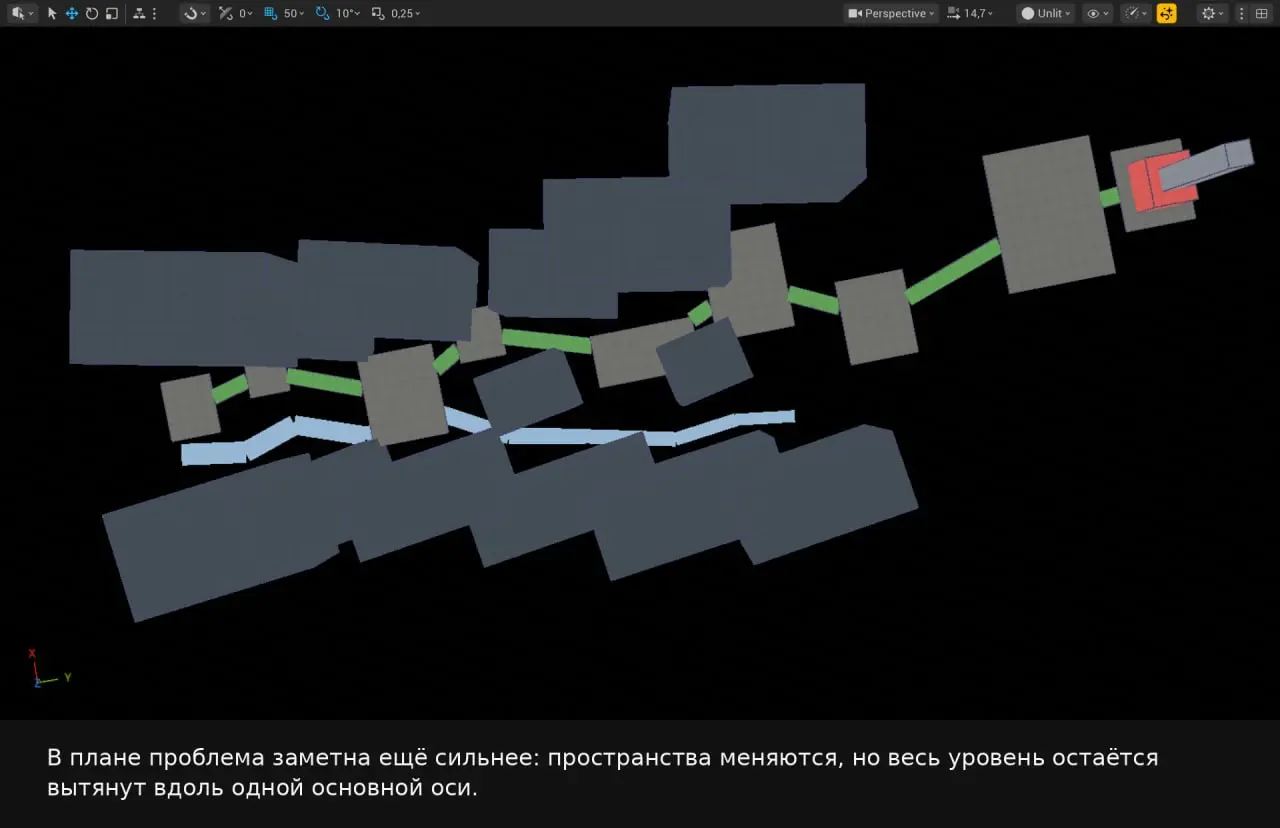Open the Show flags eye menu

[x=1097, y=13]
